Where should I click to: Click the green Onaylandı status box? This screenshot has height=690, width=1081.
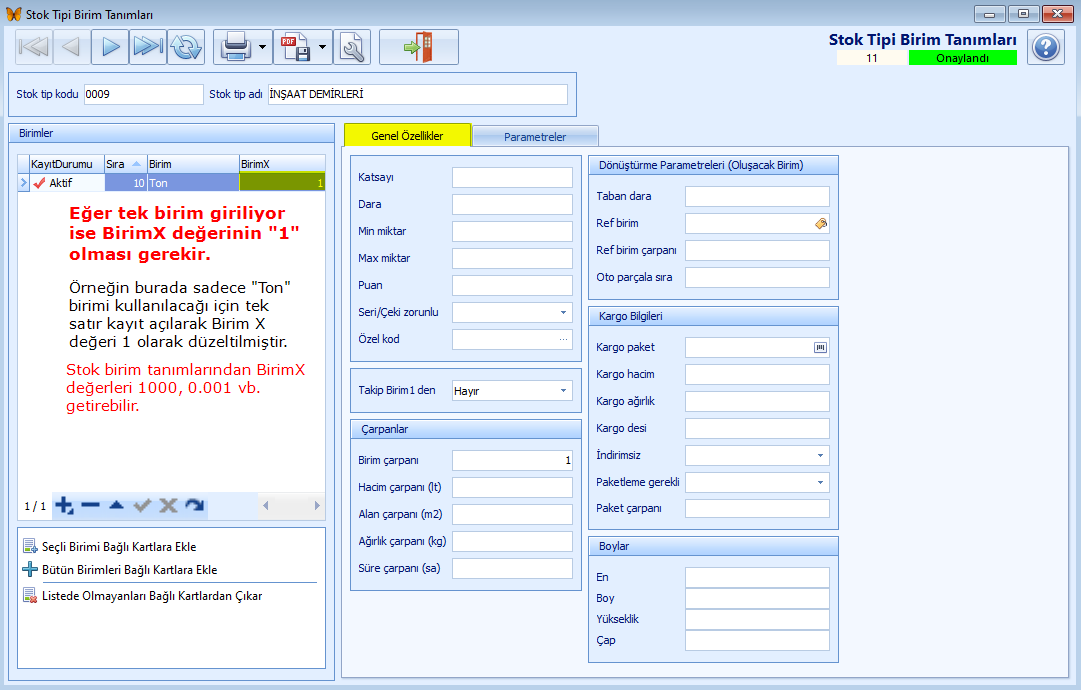pyautogui.click(x=962, y=58)
